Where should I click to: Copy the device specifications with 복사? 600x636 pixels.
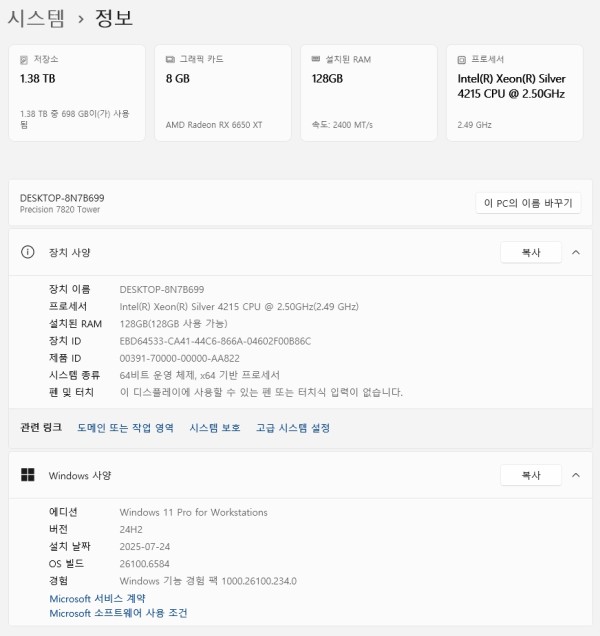530,253
